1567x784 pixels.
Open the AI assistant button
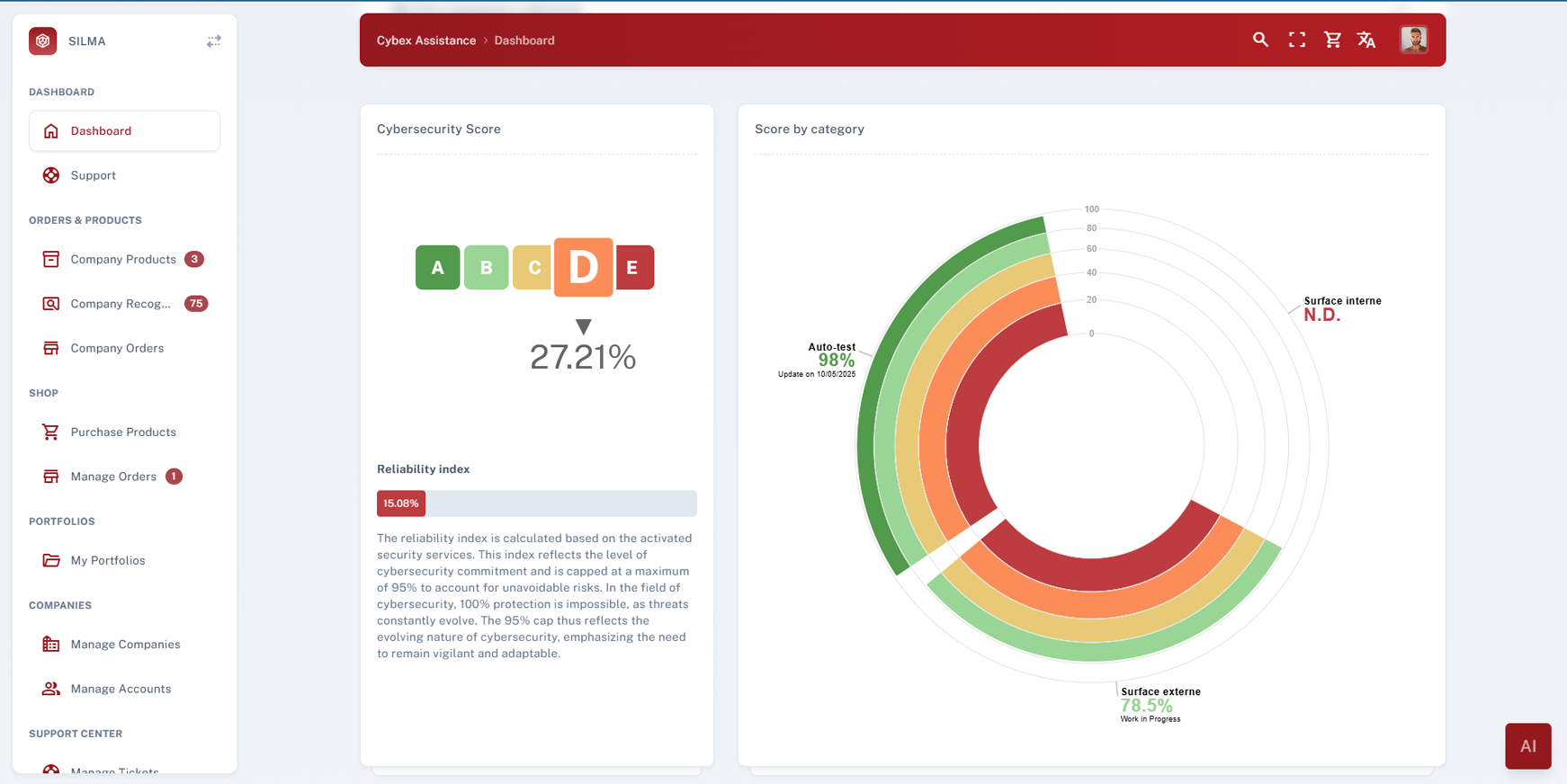click(1527, 745)
